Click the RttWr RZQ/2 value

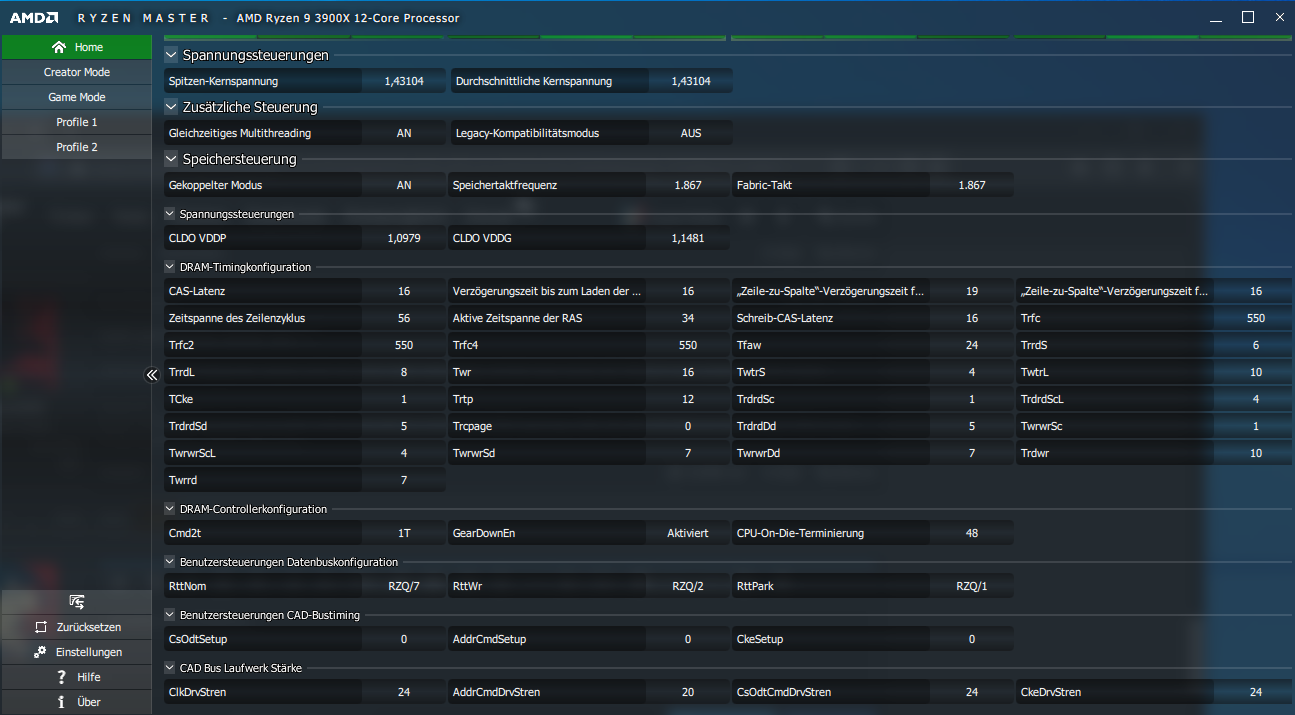pyautogui.click(x=688, y=586)
